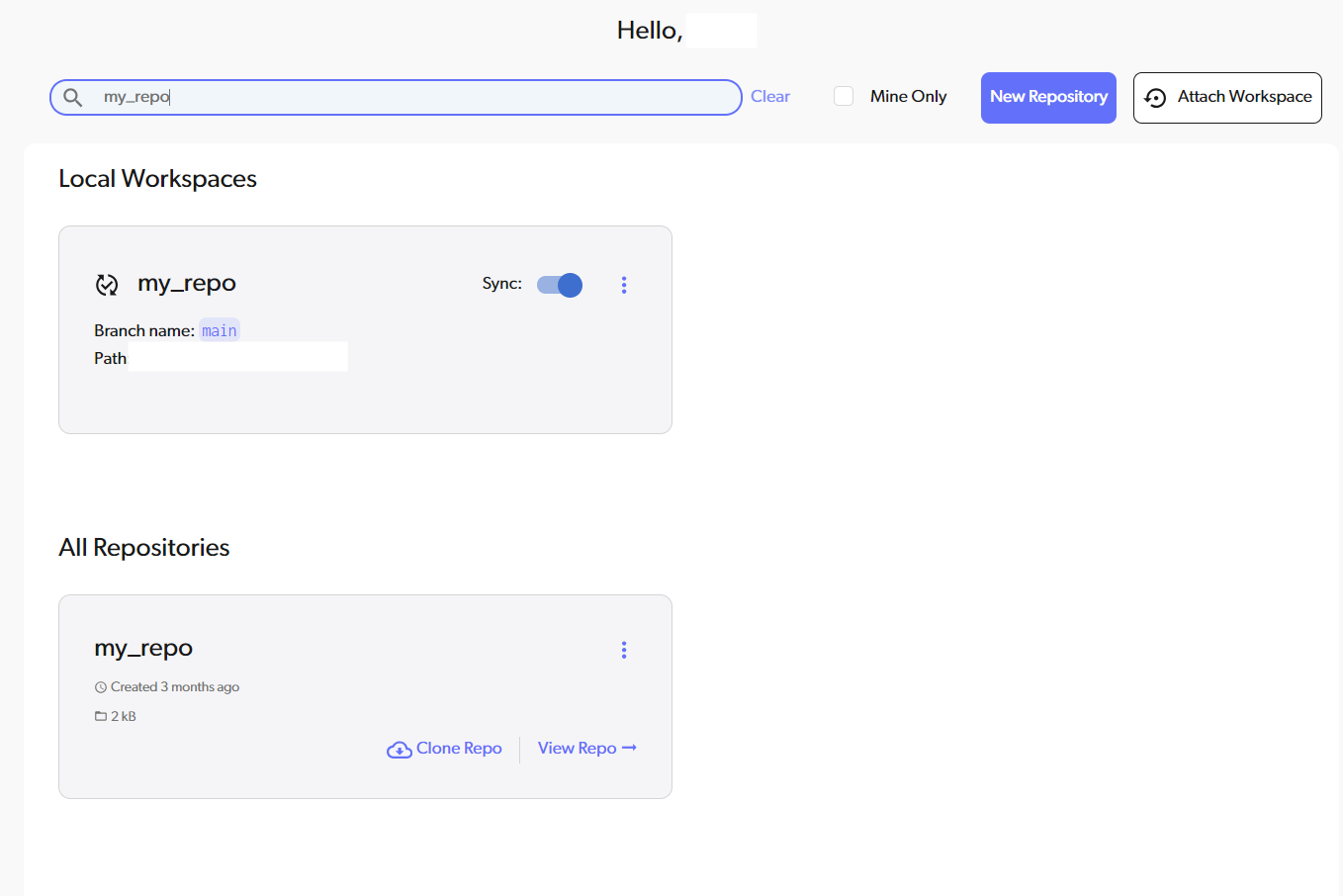Click the Attach Workspace button

pyautogui.click(x=1227, y=98)
